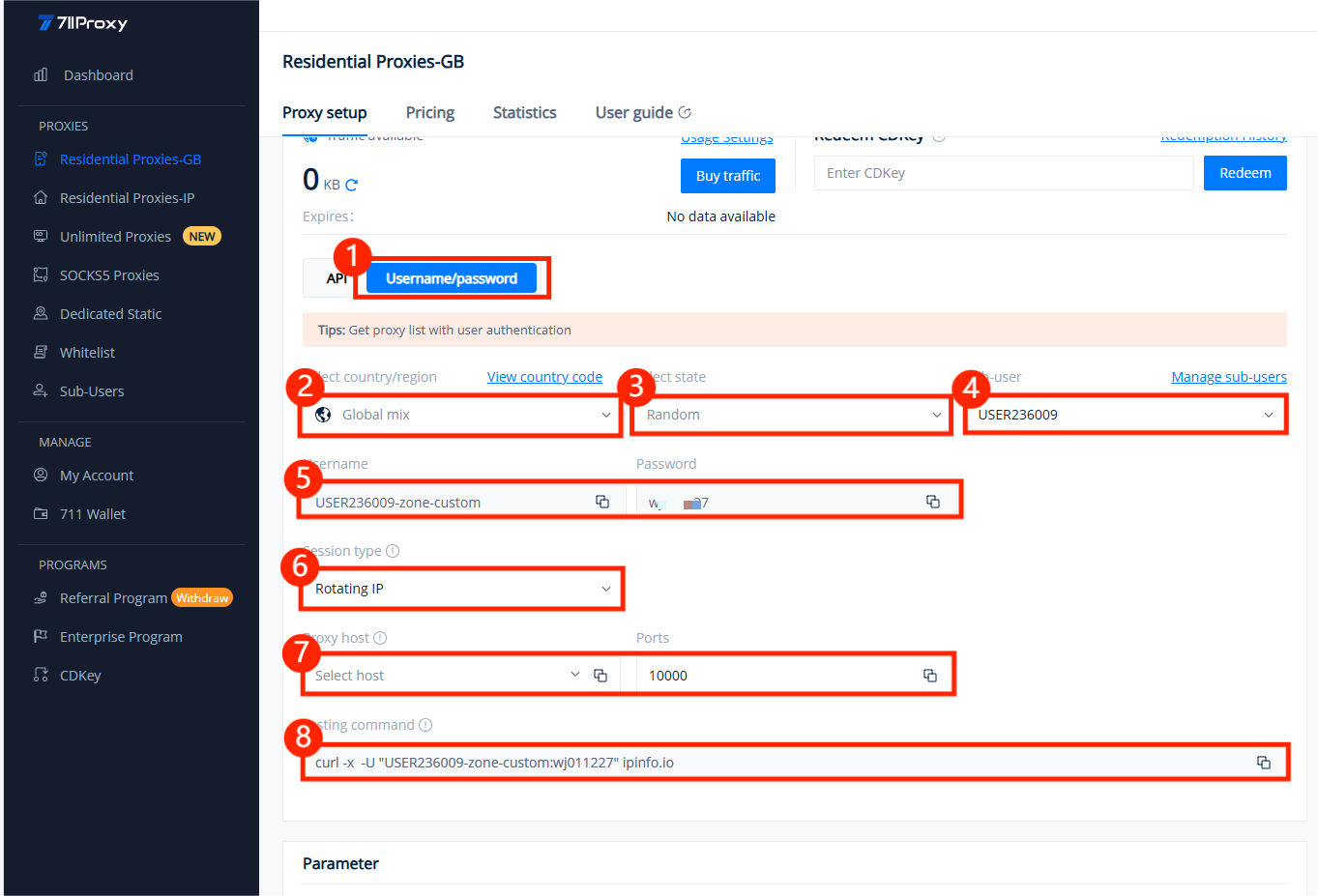
Task: Click the Unlimited Proxies sidebar icon
Action: pos(41,236)
